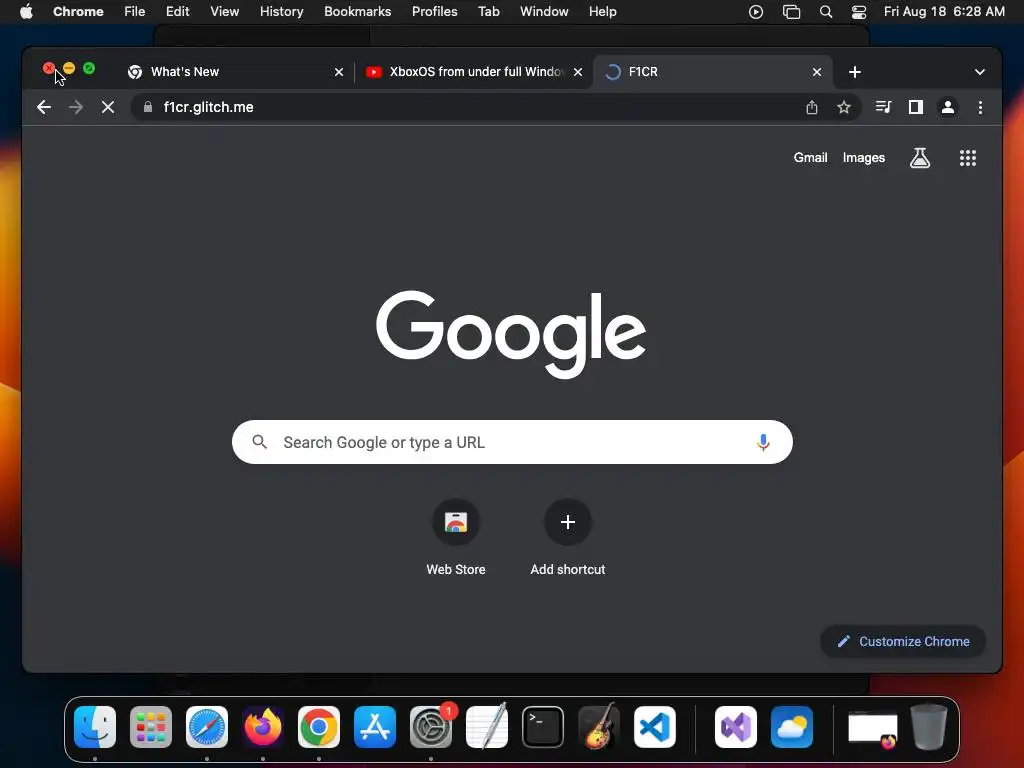Open the Gmail link
Image resolution: width=1024 pixels, height=768 pixels.
810,157
